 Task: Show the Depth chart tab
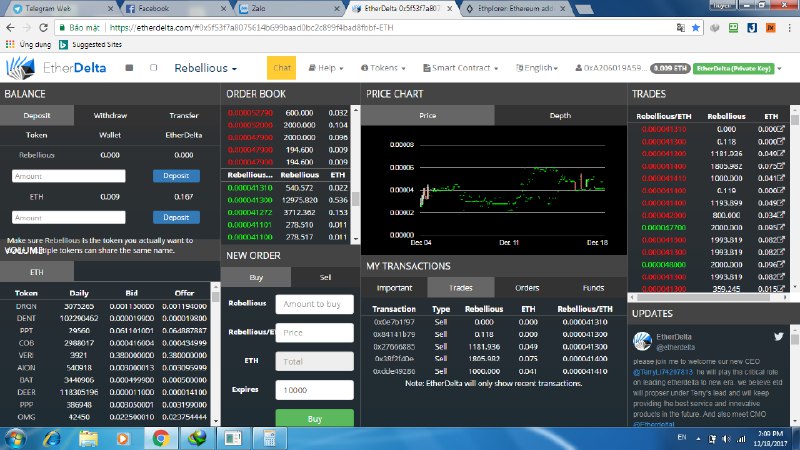pyautogui.click(x=560, y=115)
